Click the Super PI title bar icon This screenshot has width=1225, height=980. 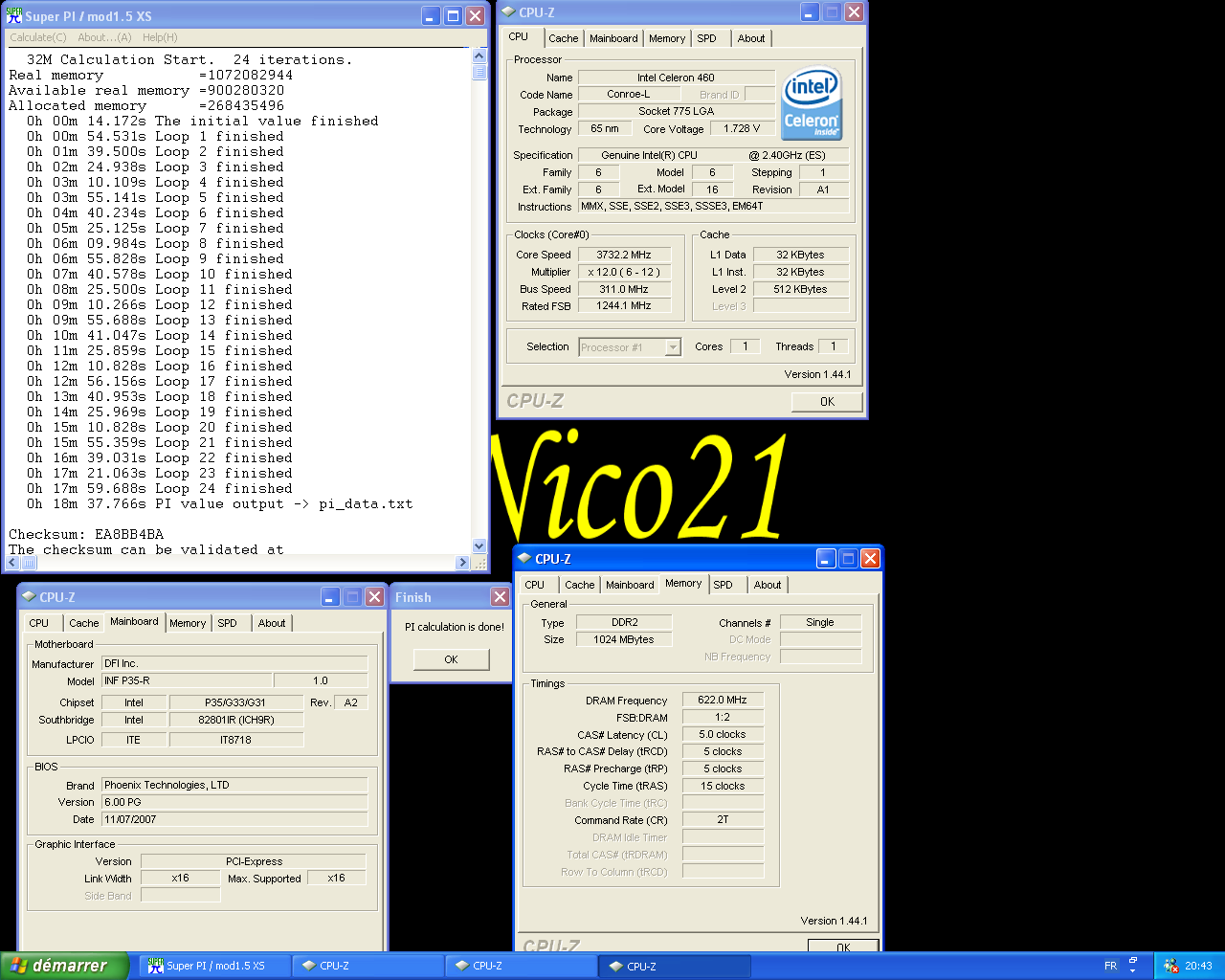coord(14,15)
